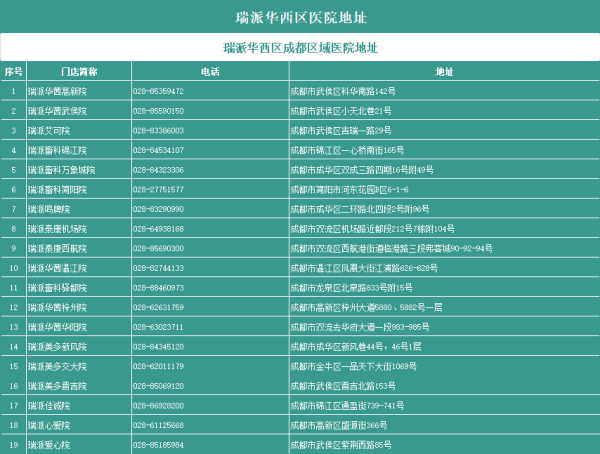
Task: Click address 成都市武侯区科华南路142号
Action: 343,91
